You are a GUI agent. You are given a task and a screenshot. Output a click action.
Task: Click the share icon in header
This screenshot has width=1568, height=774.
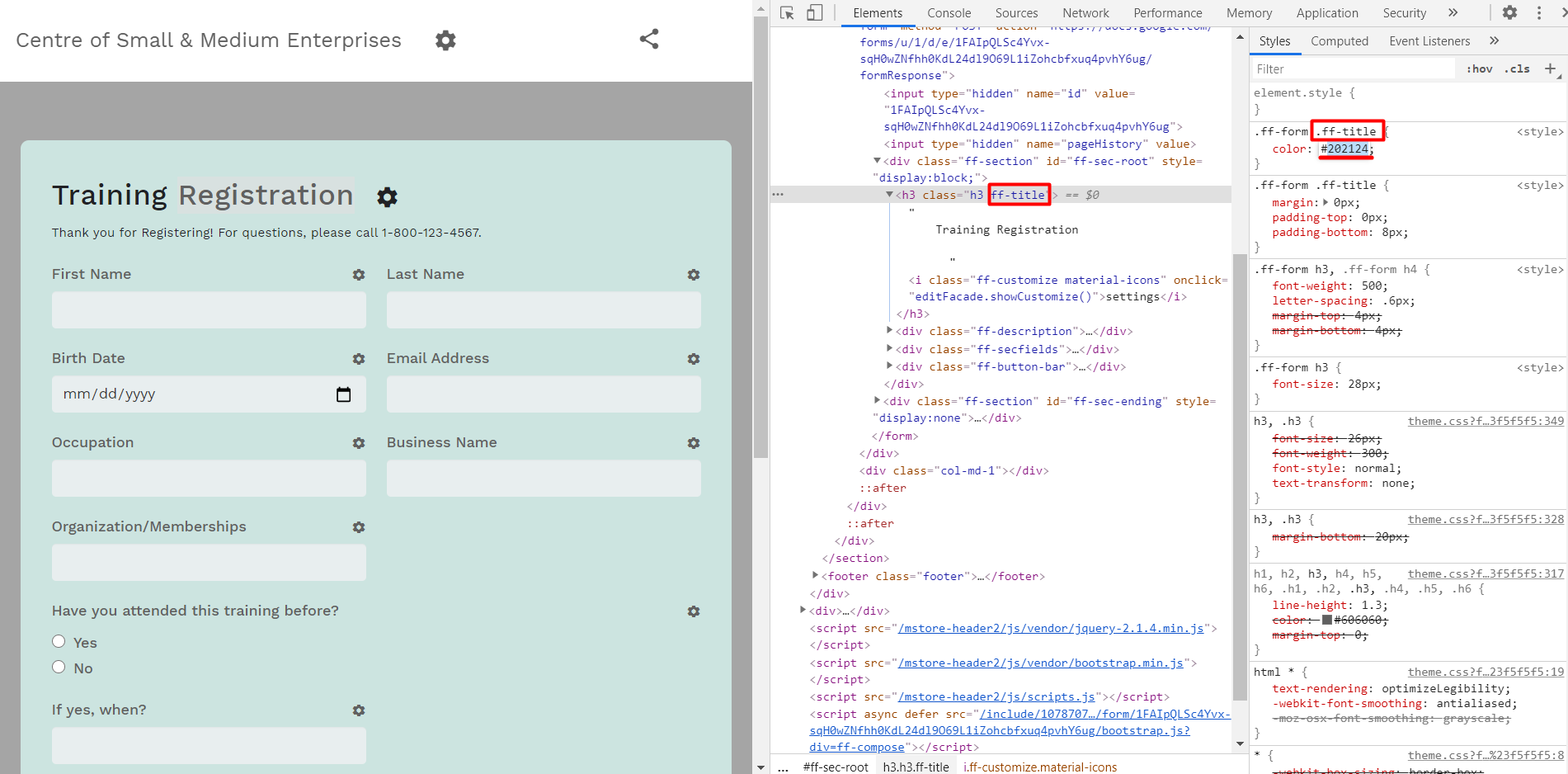[x=649, y=39]
